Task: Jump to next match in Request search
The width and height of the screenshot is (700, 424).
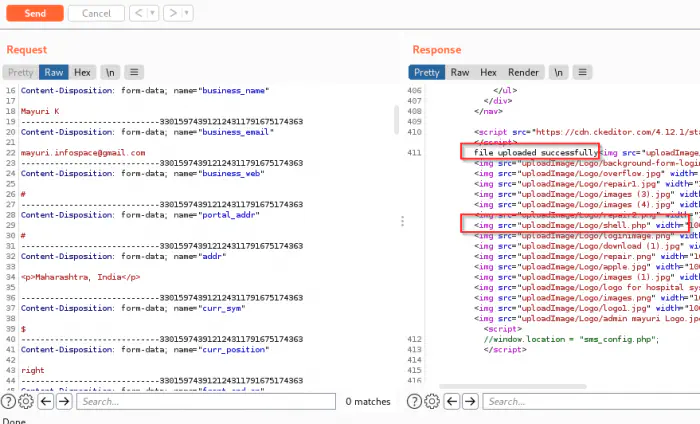Action: tap(63, 401)
